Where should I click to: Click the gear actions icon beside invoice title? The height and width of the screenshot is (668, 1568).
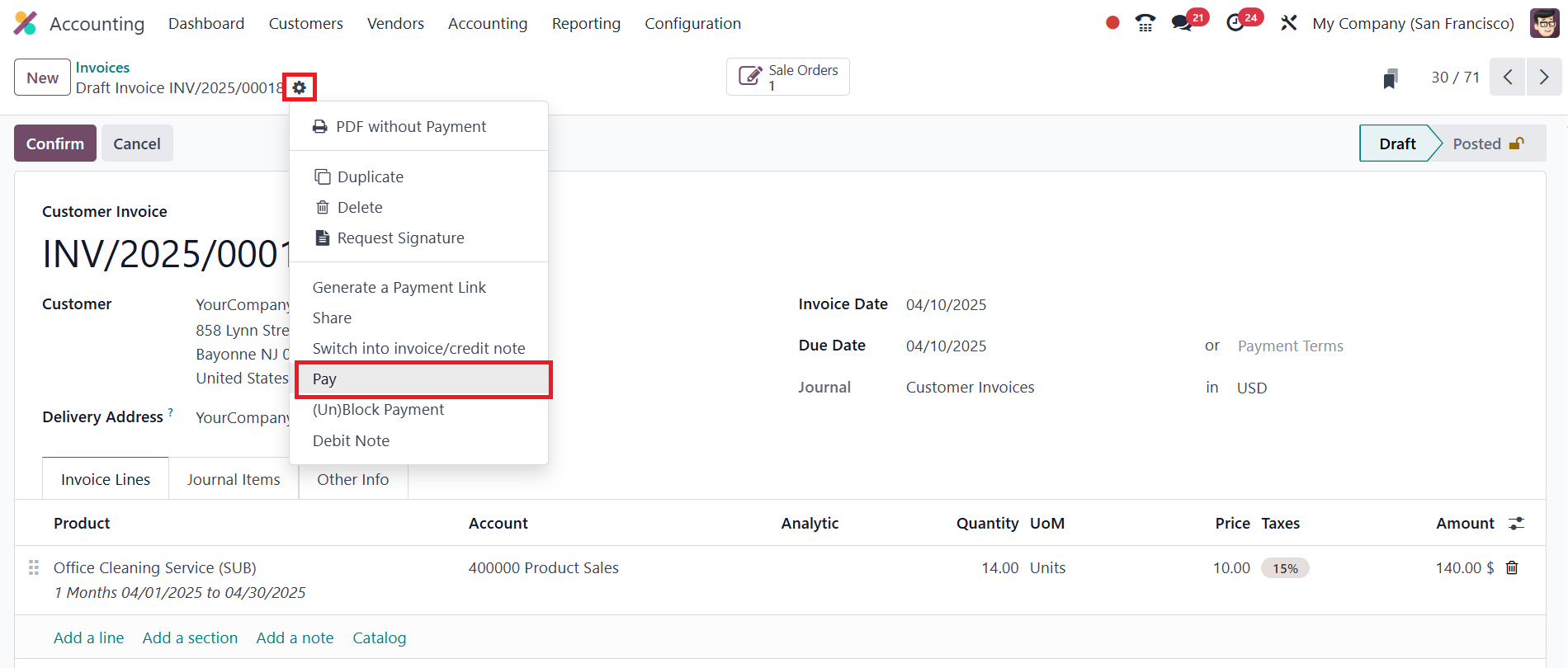coord(299,87)
